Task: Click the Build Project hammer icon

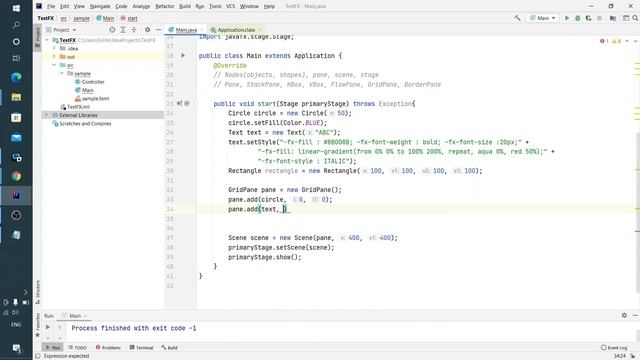Action: pos(517,18)
